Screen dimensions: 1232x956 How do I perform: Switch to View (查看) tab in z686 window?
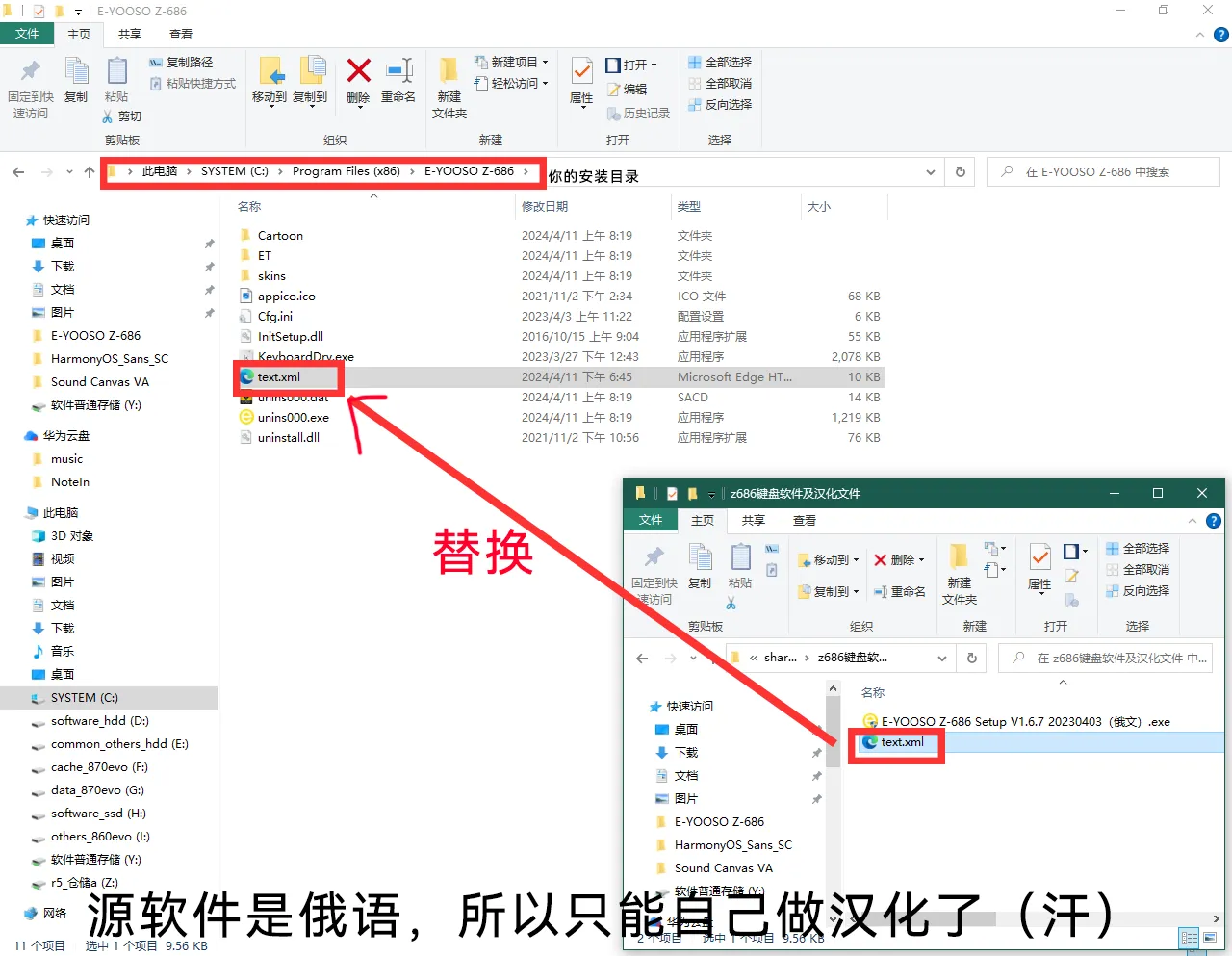coord(805,520)
